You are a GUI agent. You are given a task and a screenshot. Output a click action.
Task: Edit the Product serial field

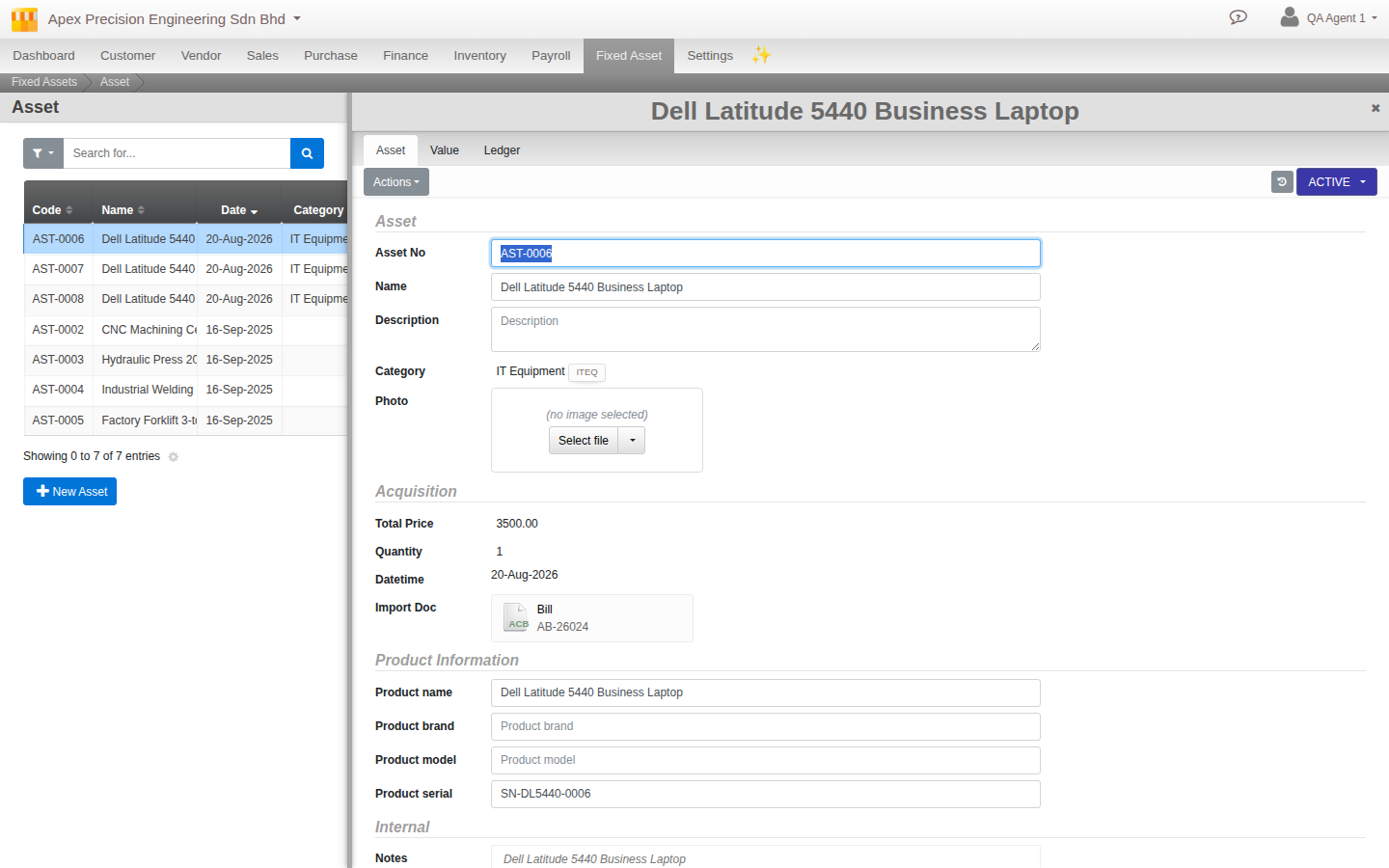point(766,794)
